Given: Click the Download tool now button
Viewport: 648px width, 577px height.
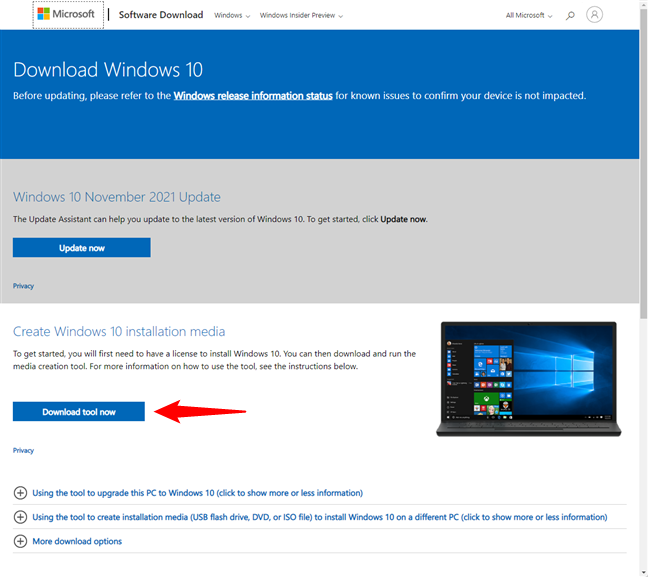Looking at the screenshot, I should 79,412.
